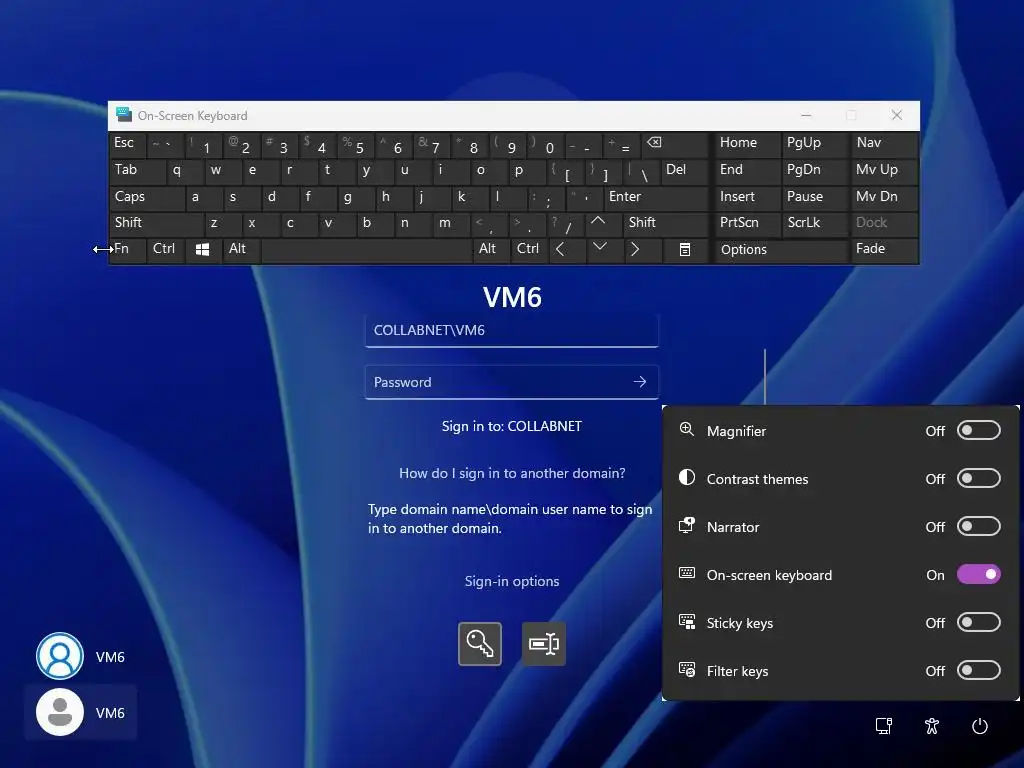Turn off the On-screen keyboard switch
The height and width of the screenshot is (768, 1024).
(x=978, y=574)
